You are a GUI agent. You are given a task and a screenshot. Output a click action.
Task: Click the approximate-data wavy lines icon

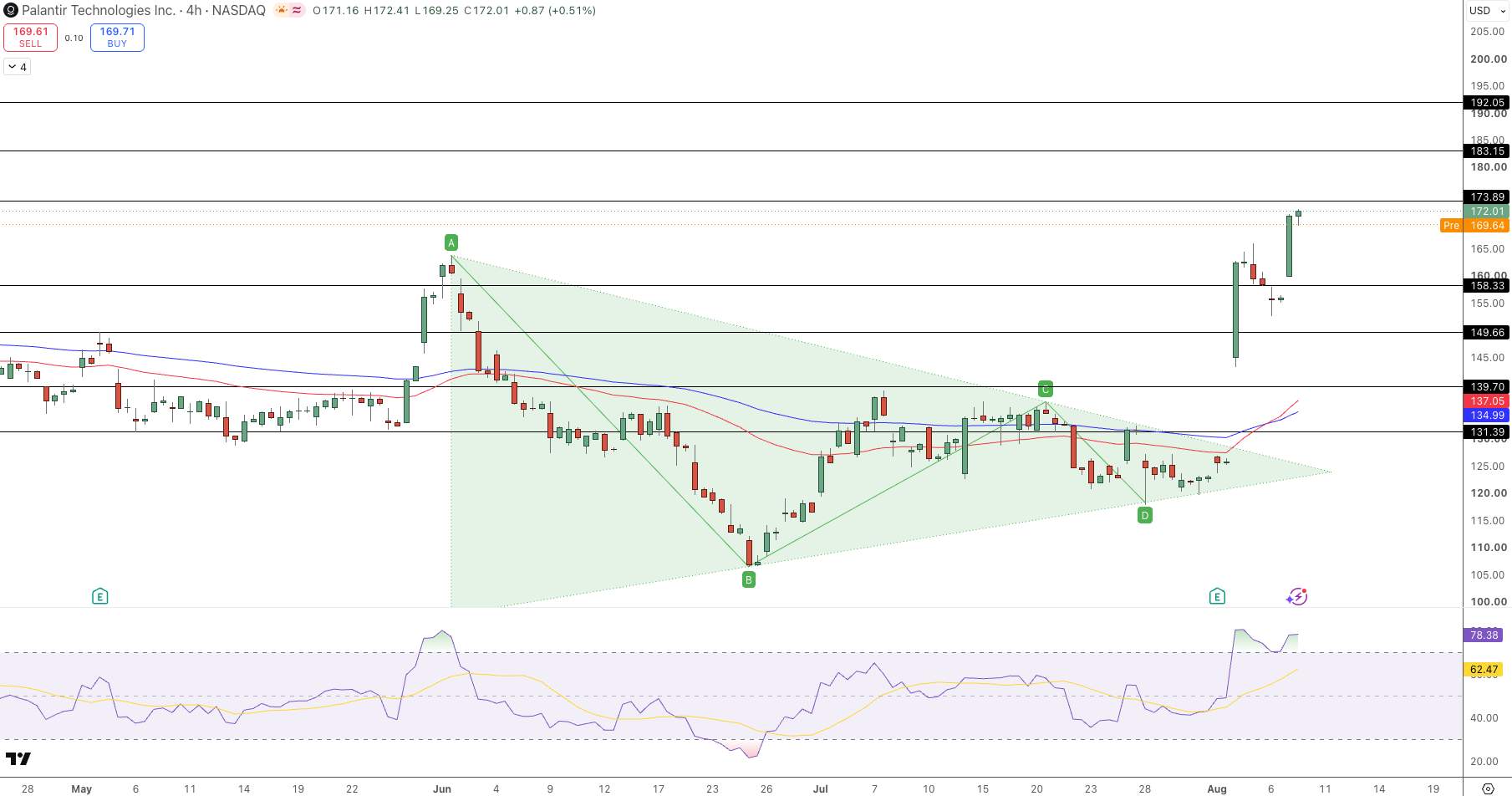pos(297,10)
